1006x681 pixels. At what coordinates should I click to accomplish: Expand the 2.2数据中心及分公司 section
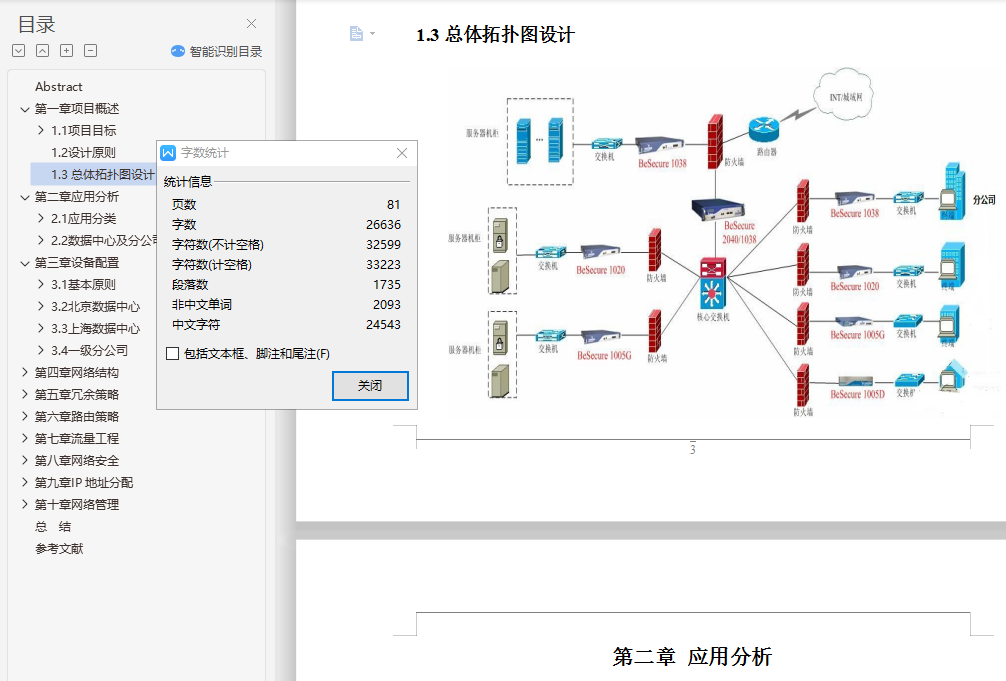coord(41,240)
